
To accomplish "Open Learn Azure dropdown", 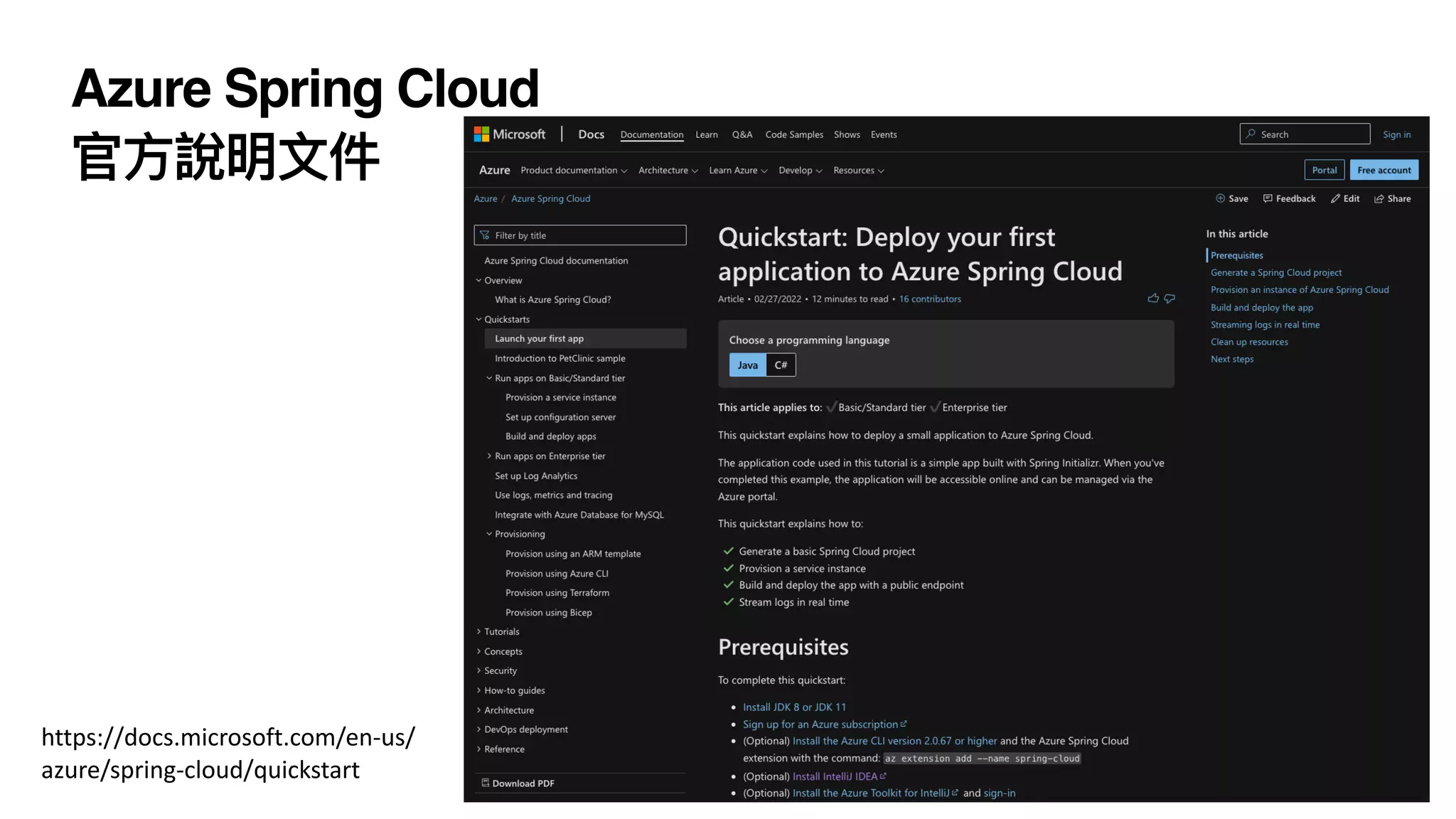I will pyautogui.click(x=738, y=171).
